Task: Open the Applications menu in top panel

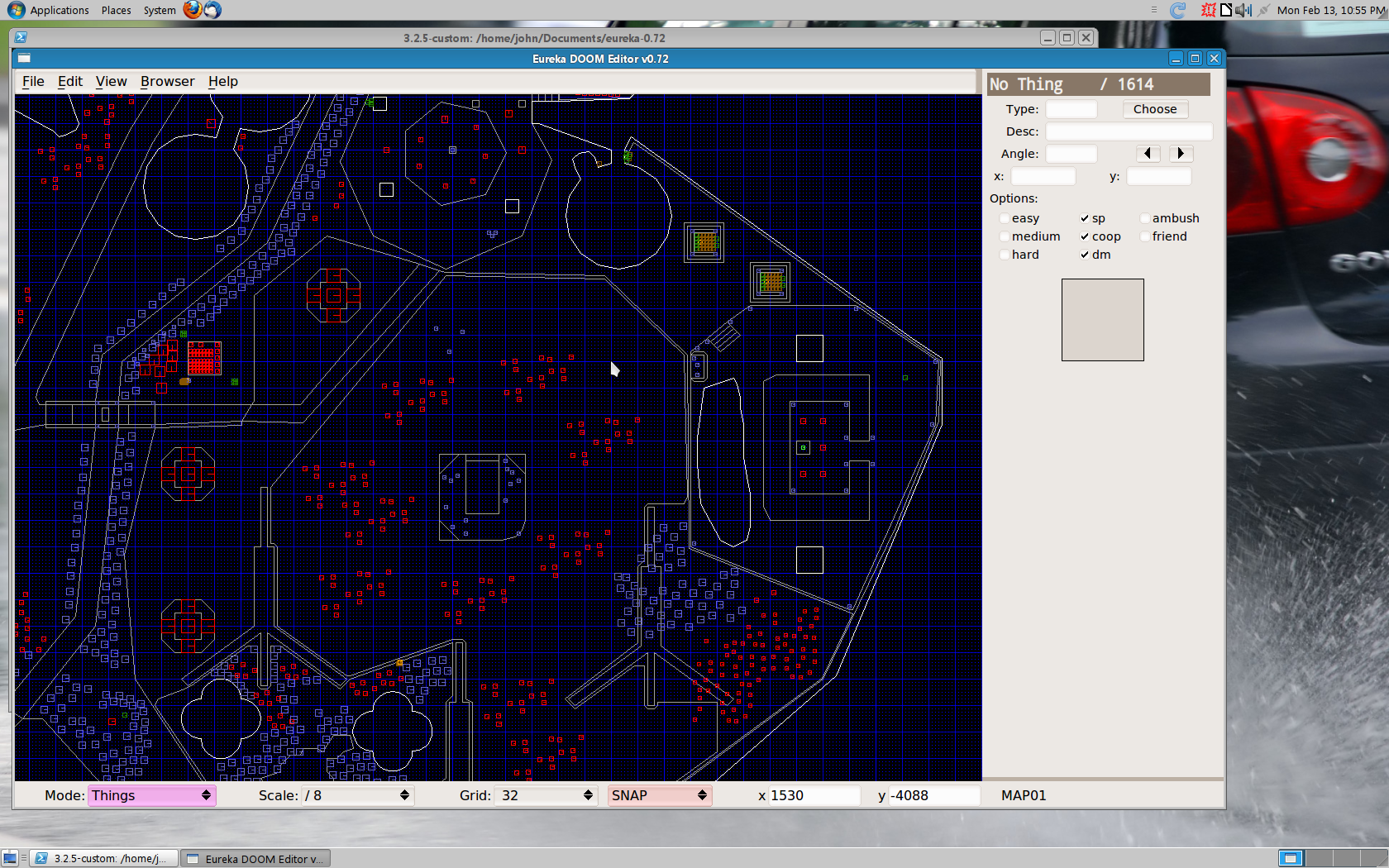Action: [60, 10]
